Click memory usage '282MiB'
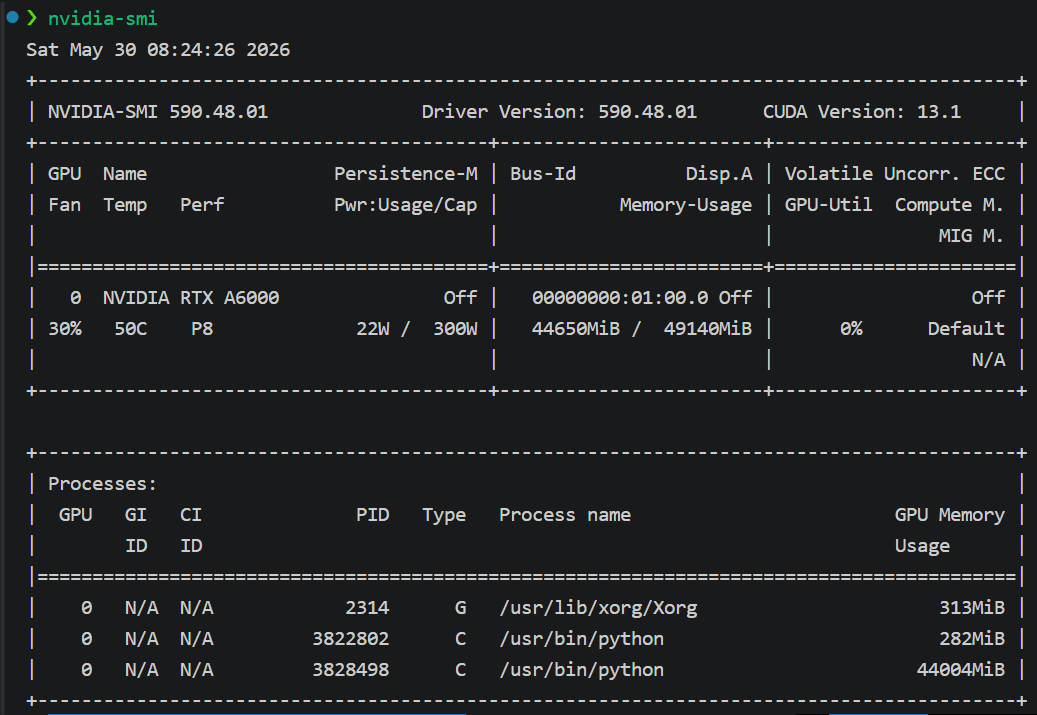Screen dimensions: 1037x715 [x=972, y=639]
